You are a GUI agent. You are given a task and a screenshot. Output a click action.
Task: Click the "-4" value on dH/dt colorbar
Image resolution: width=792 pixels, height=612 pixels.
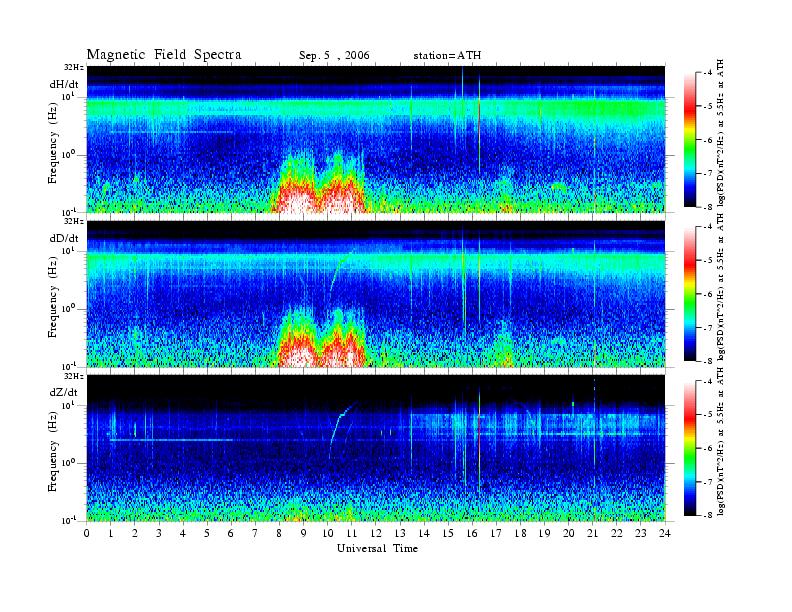point(708,73)
